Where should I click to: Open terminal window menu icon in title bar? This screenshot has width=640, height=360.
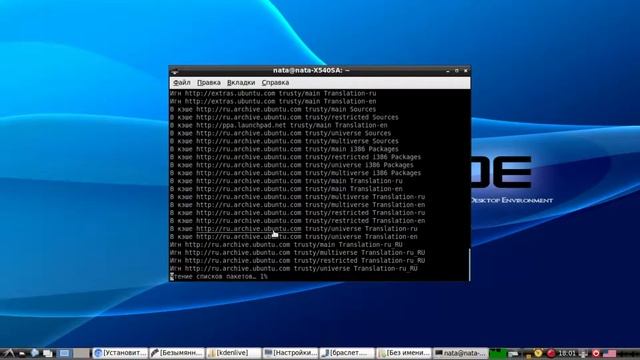tap(175, 71)
